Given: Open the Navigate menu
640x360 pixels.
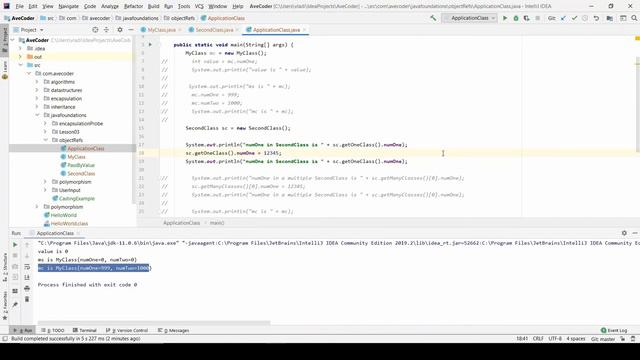Looking at the screenshot, I should click(68, 6).
